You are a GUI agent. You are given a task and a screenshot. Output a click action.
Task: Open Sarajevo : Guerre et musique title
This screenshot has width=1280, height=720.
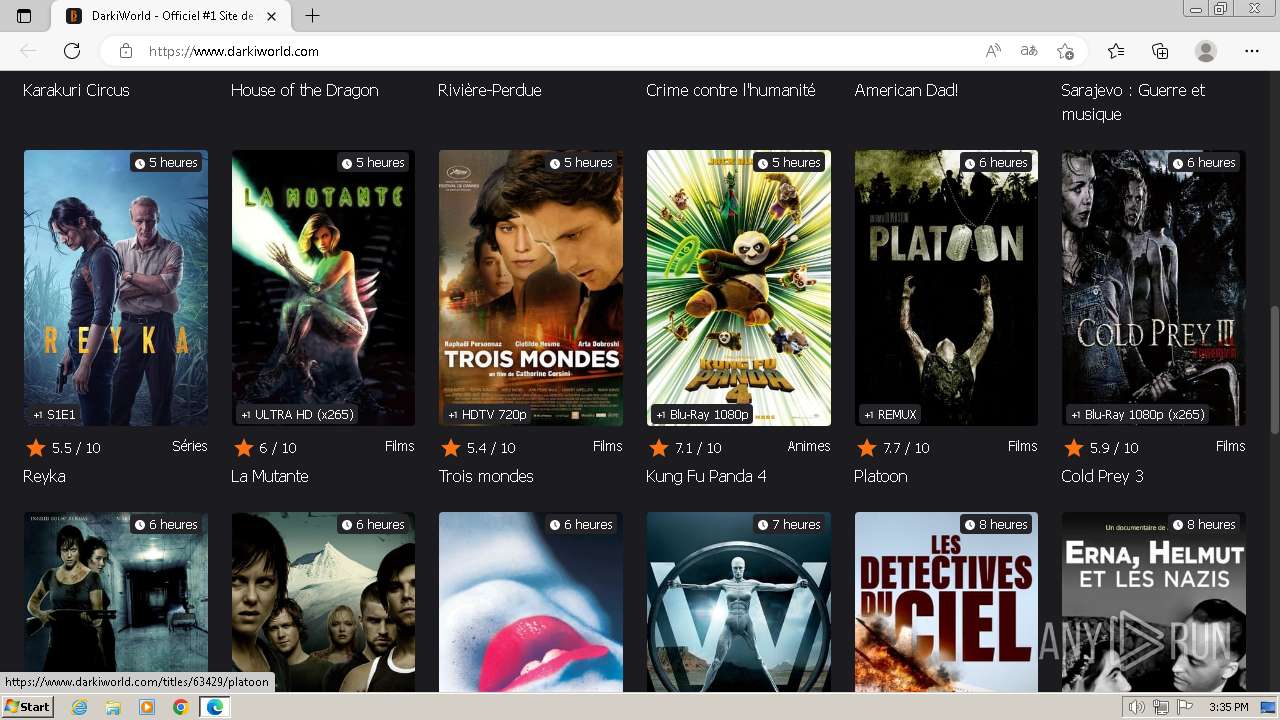(1133, 102)
